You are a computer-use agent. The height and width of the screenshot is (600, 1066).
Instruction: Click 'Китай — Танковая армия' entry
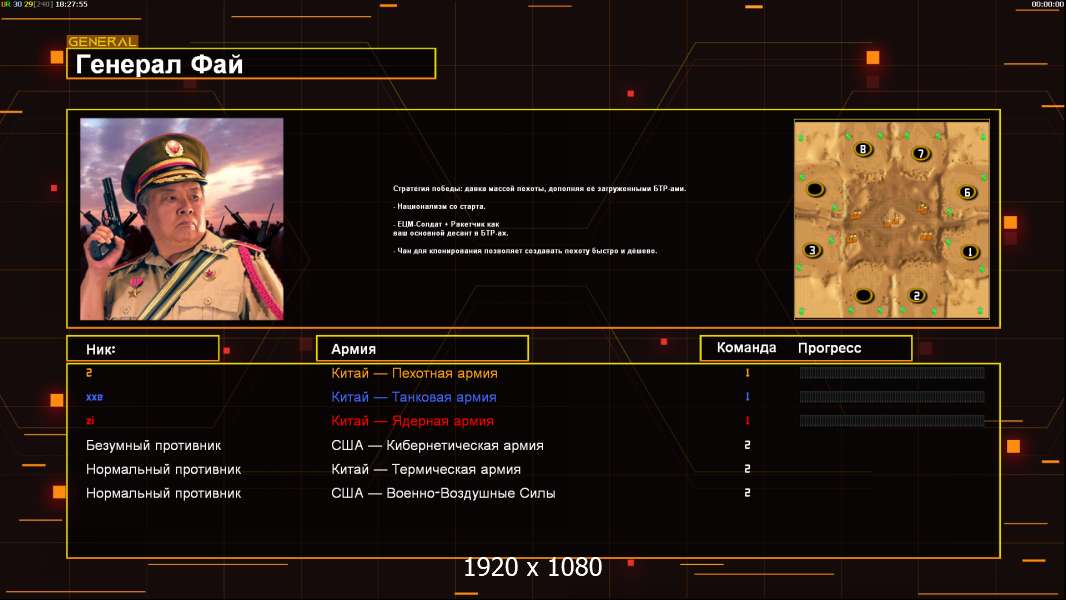click(x=413, y=397)
